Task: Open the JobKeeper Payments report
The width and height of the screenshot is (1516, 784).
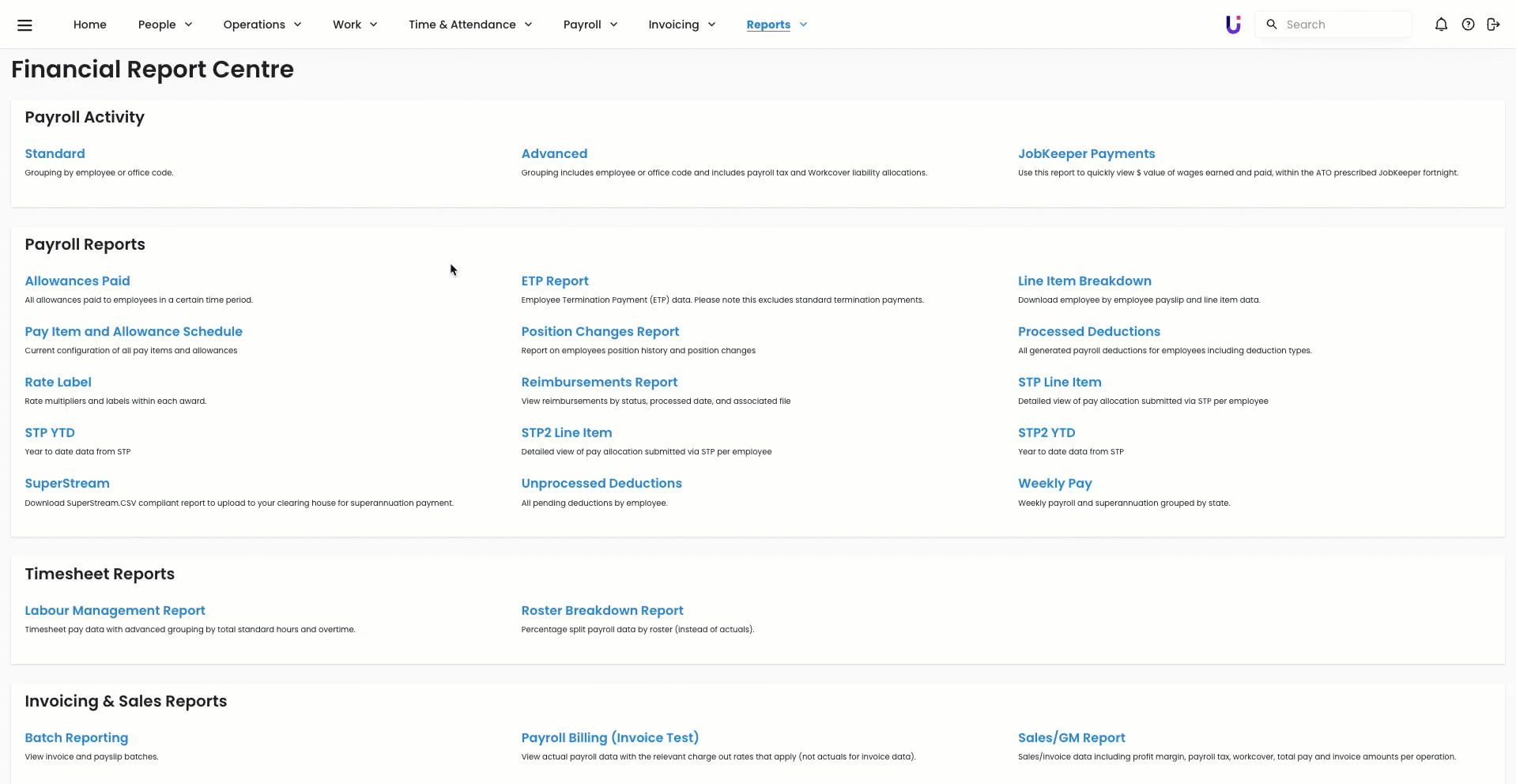Action: (1086, 153)
